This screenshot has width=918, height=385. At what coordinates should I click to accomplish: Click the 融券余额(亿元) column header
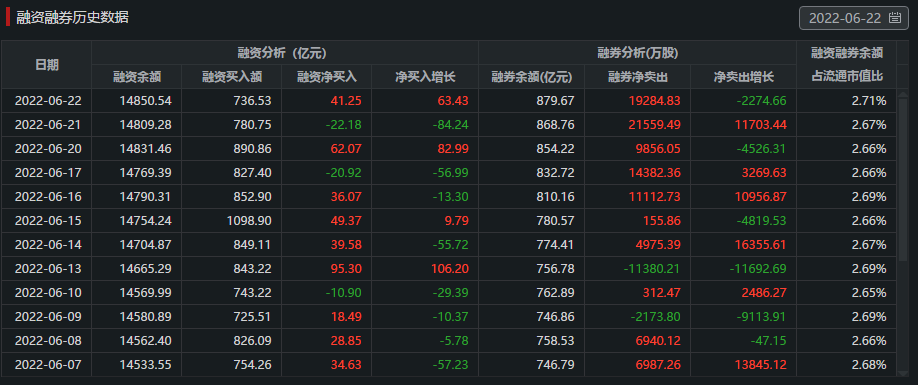click(x=531, y=77)
